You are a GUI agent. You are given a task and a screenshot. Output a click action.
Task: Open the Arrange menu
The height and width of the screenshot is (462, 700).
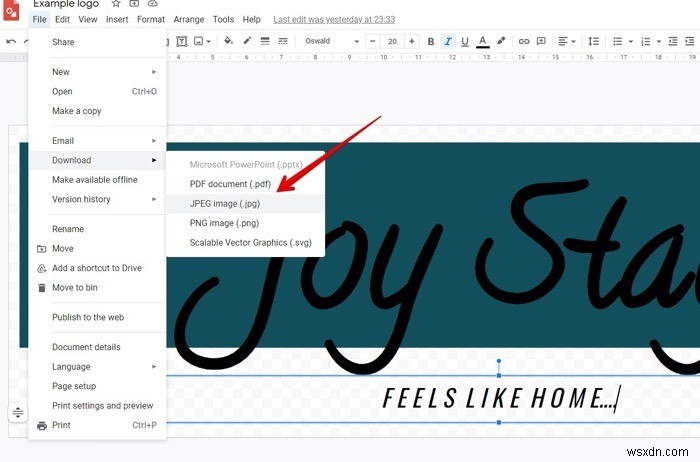pyautogui.click(x=189, y=19)
